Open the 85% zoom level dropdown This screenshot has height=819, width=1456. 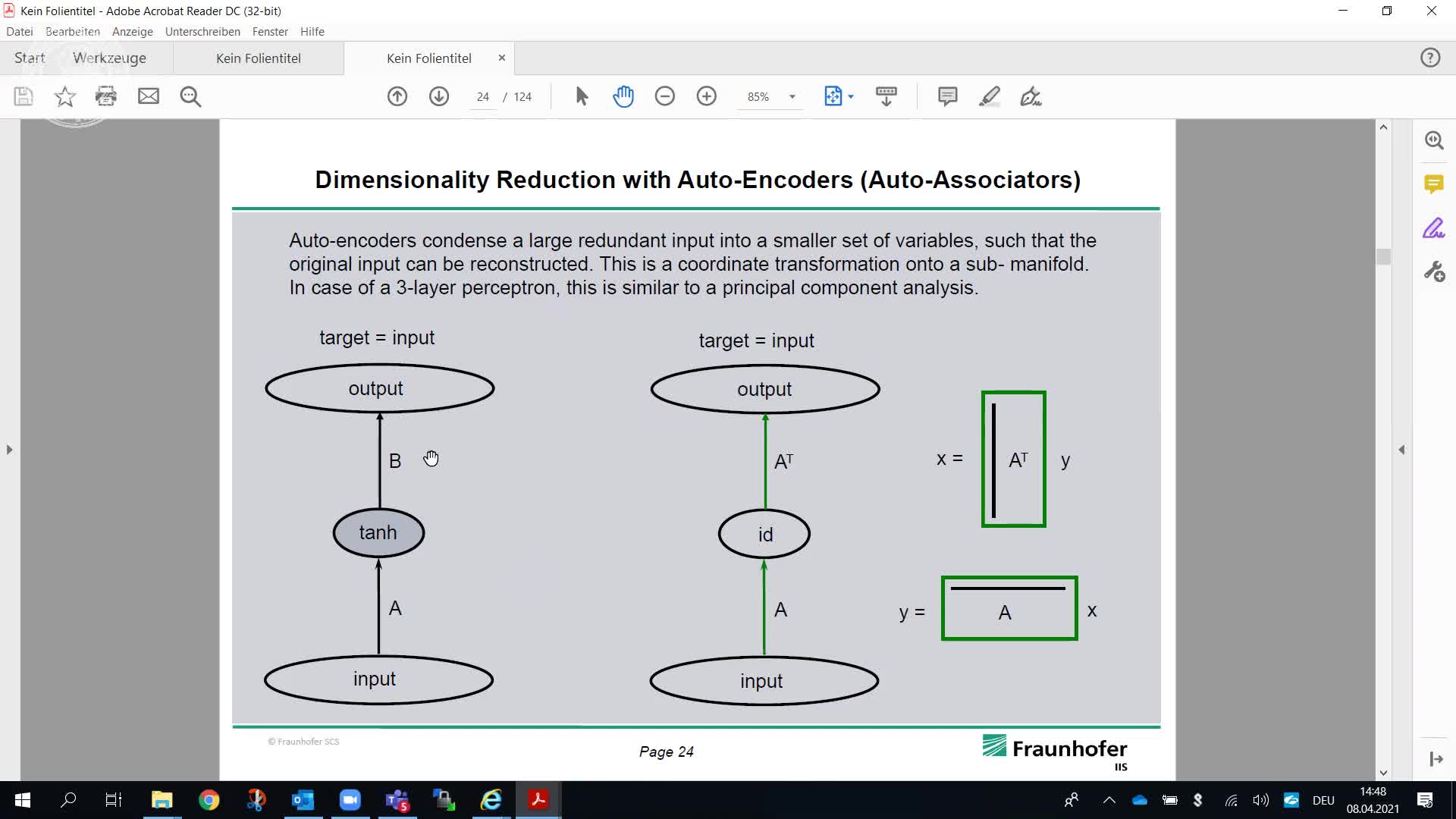click(x=792, y=97)
